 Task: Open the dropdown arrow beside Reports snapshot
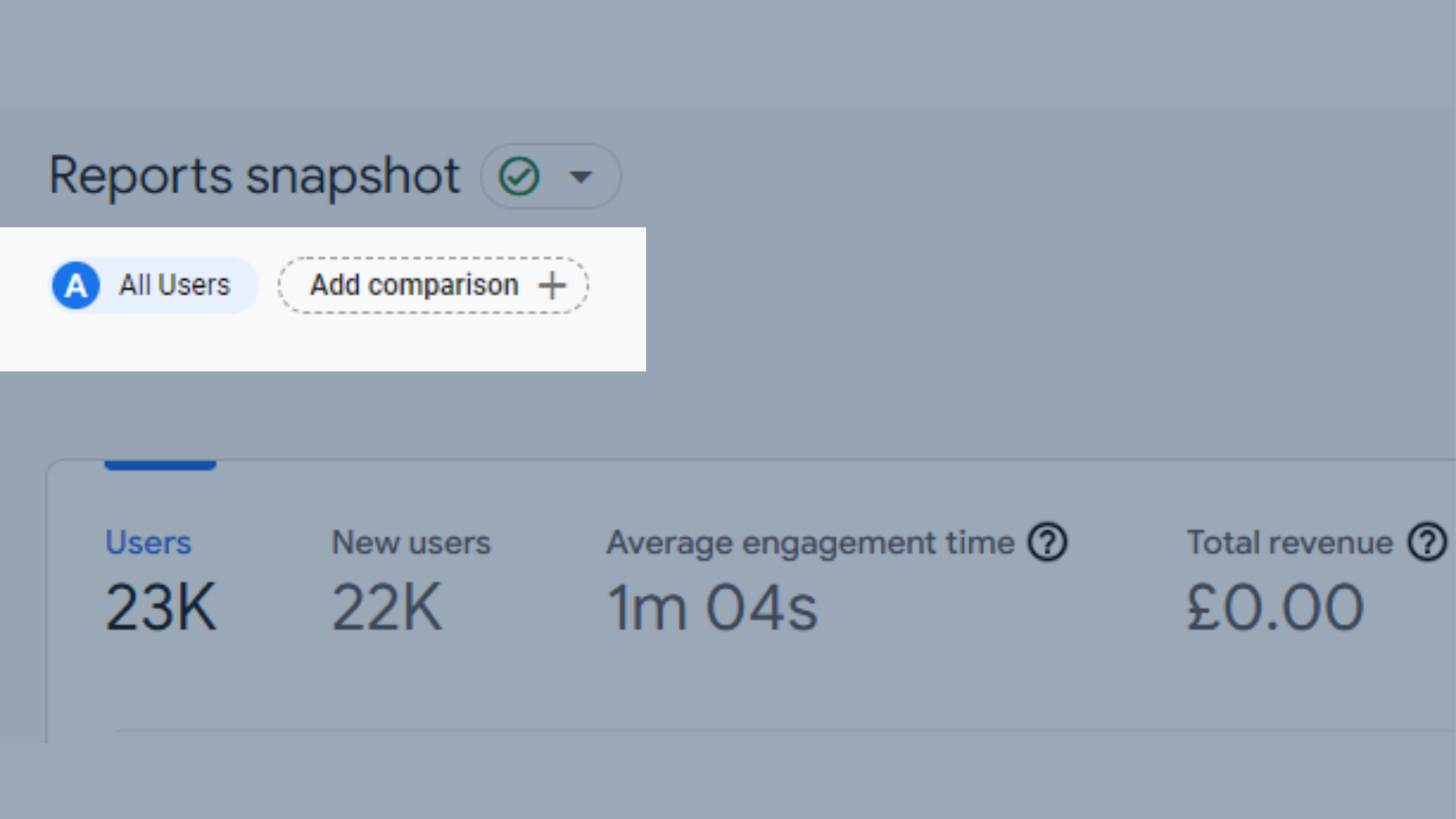581,177
